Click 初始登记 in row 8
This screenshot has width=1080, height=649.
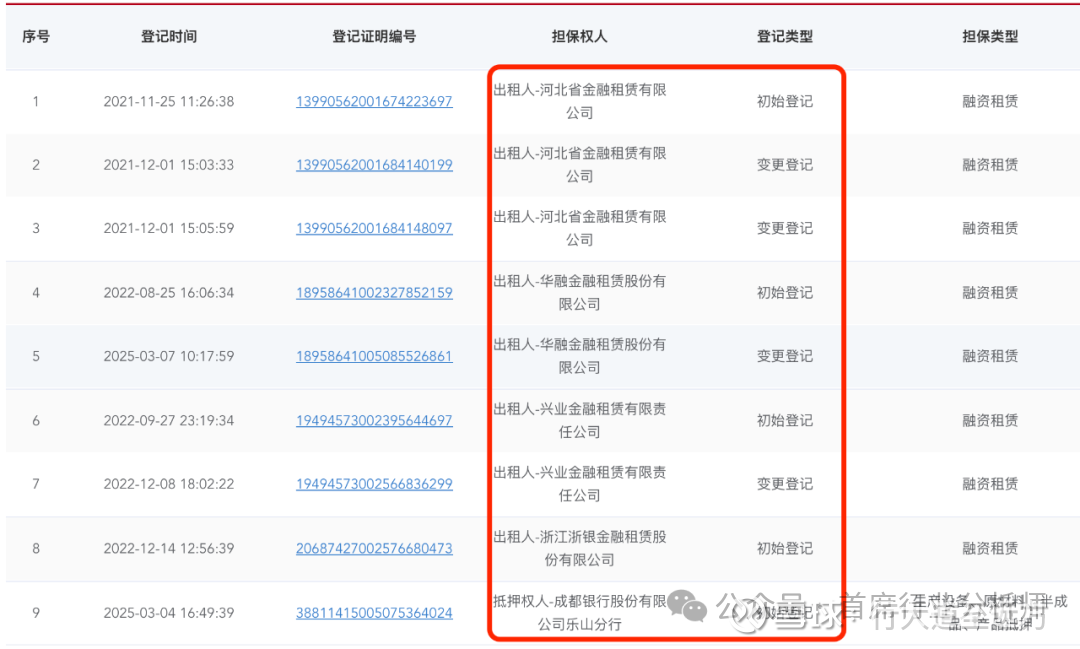coord(785,548)
